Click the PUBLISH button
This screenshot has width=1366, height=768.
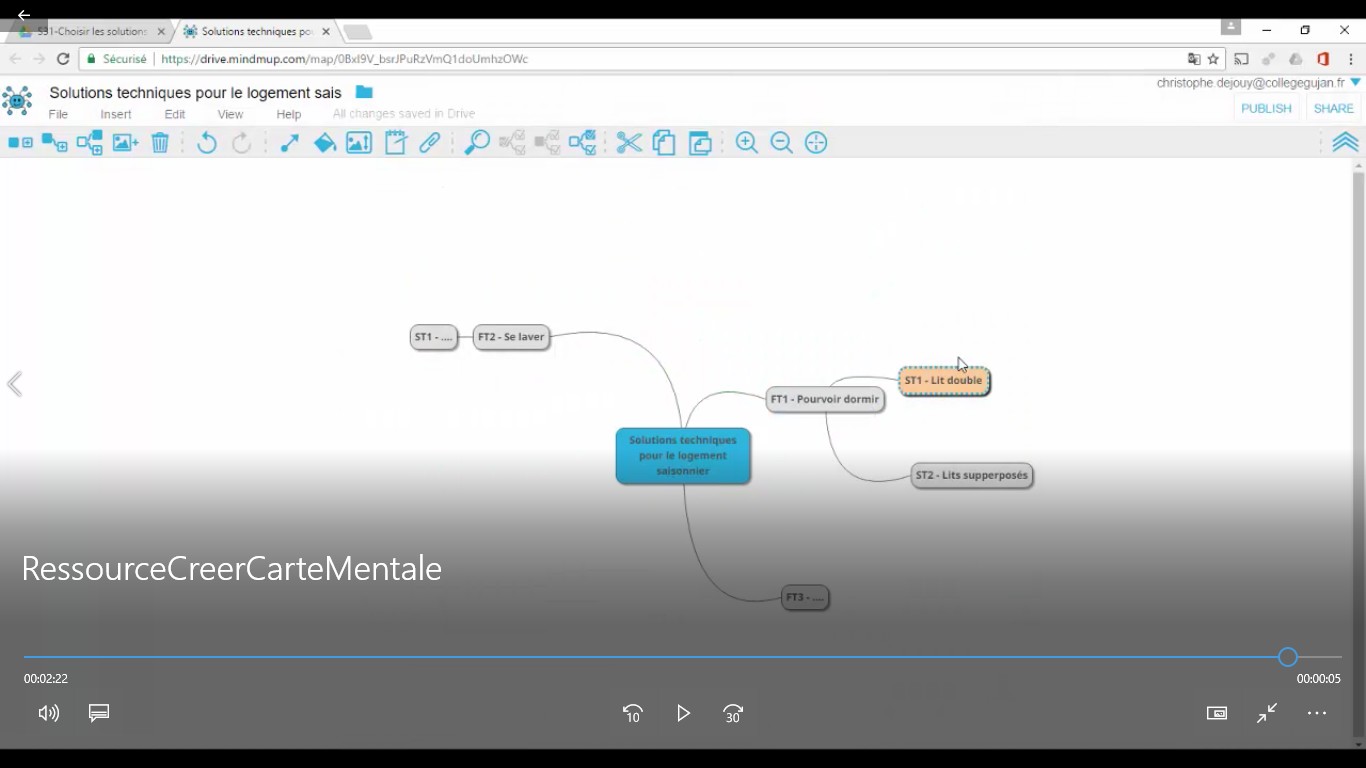coord(1266,108)
